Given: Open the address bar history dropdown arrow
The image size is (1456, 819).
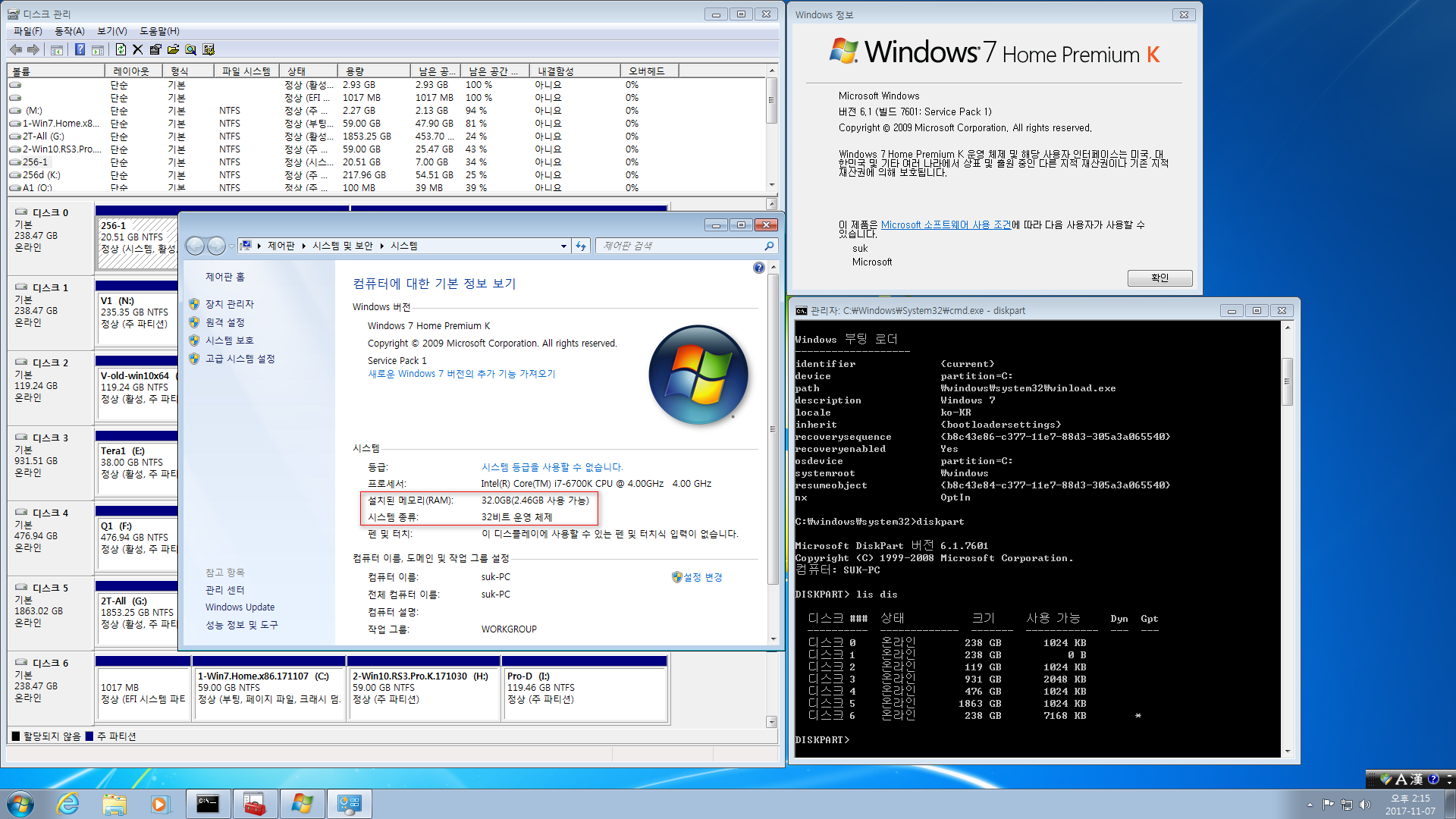Looking at the screenshot, I should (x=563, y=246).
